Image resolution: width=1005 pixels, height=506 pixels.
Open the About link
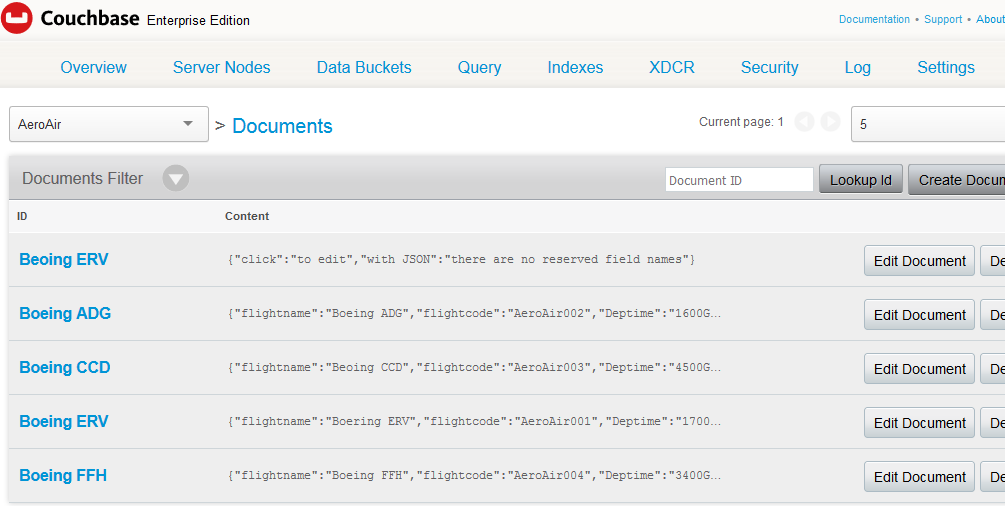[x=990, y=19]
